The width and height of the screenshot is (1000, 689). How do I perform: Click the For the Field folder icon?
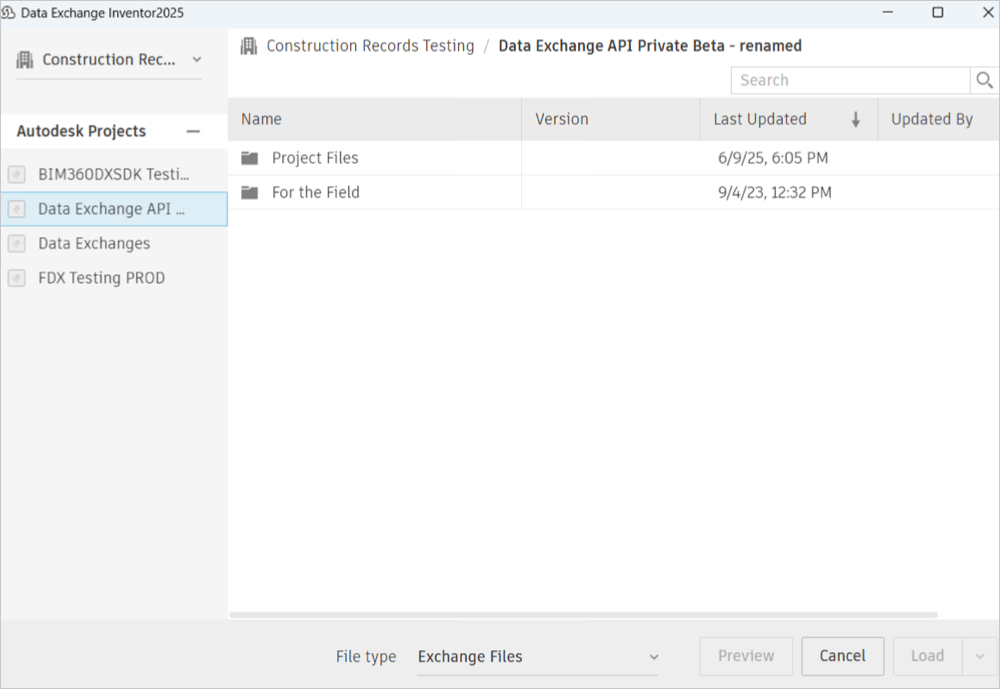tap(249, 192)
